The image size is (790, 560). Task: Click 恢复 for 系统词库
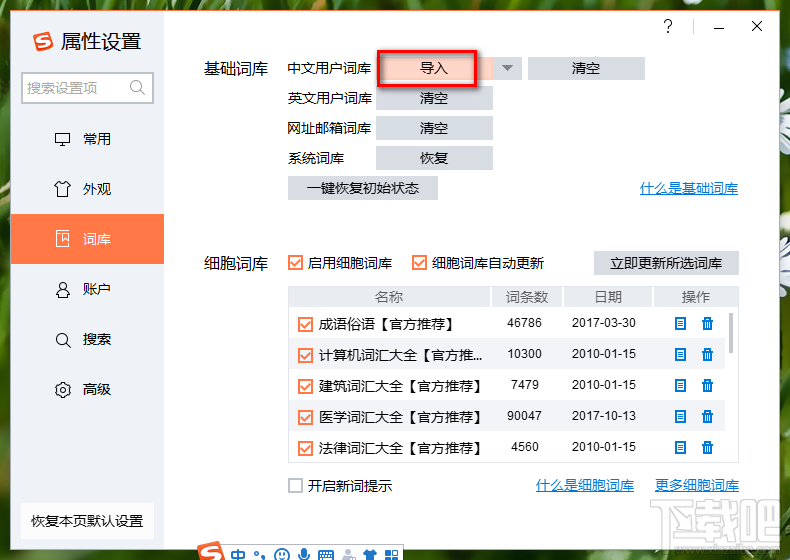pos(434,158)
